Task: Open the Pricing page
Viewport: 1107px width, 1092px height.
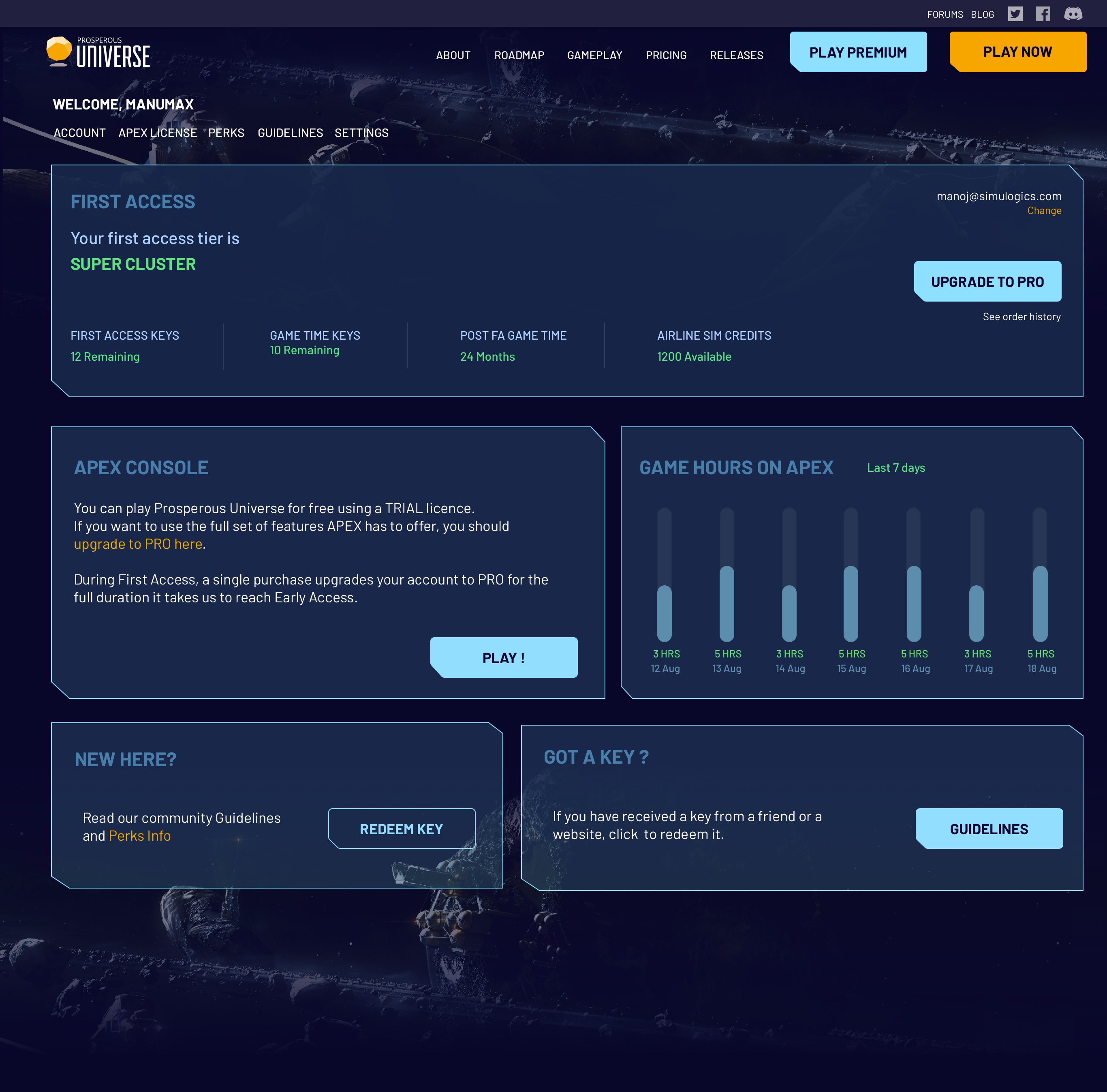Action: click(666, 56)
